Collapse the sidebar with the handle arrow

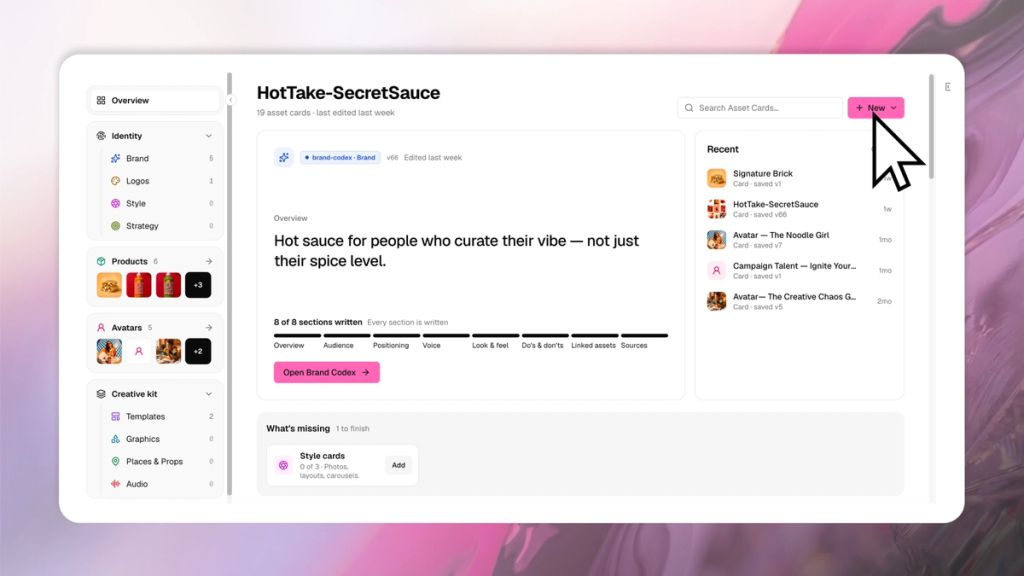coord(231,100)
